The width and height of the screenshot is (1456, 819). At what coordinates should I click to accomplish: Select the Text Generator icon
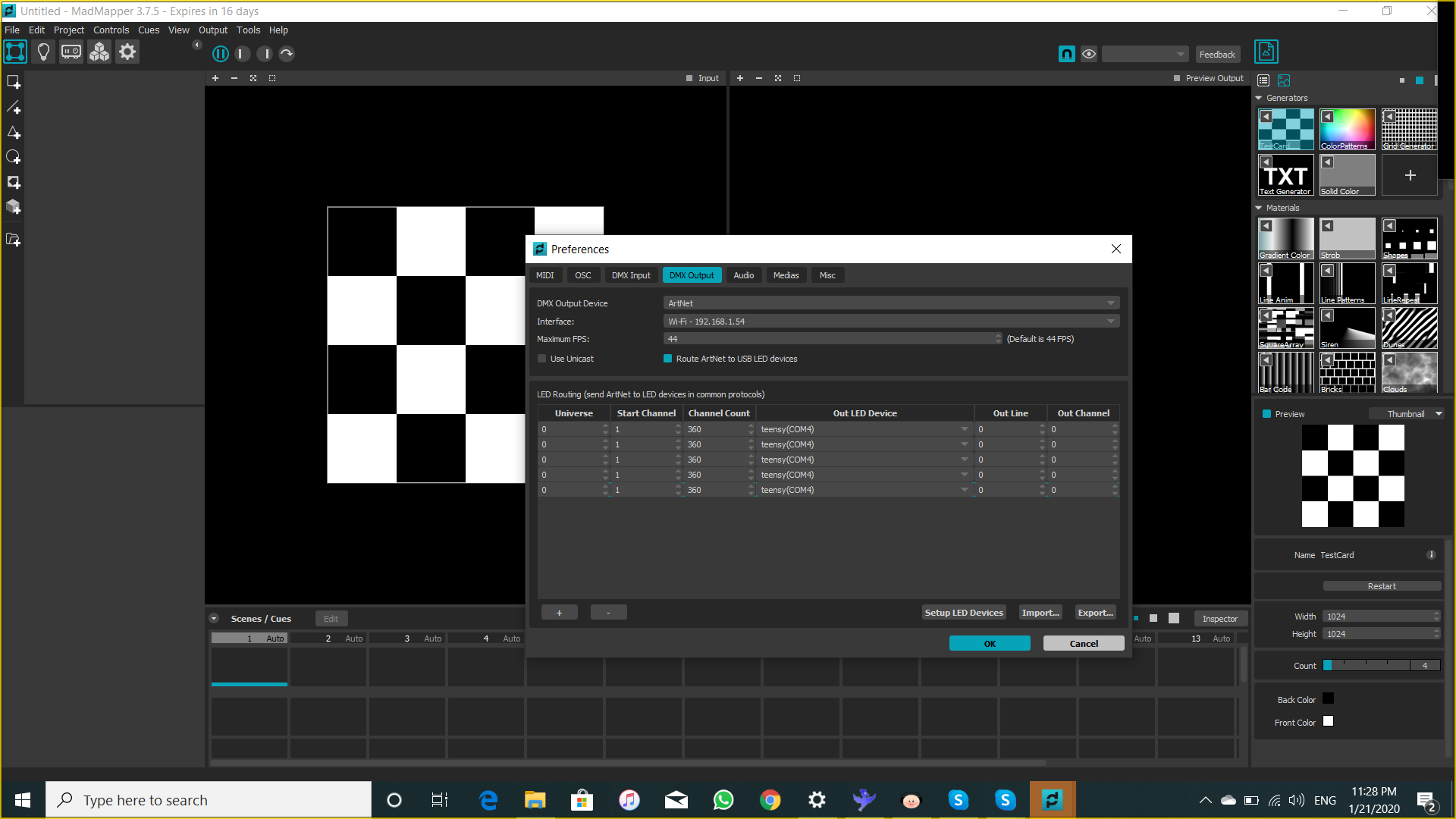[1285, 174]
